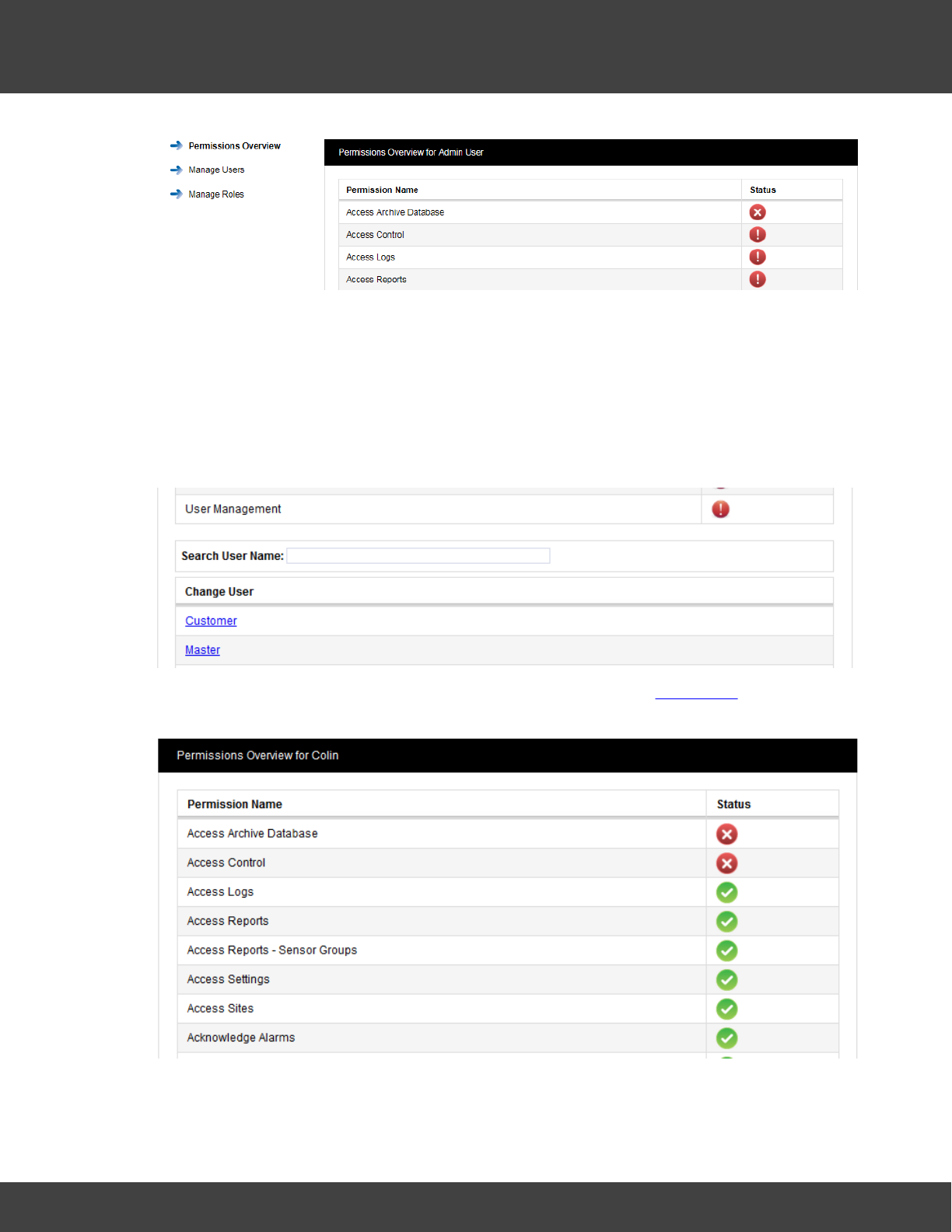The width and height of the screenshot is (952, 1232).
Task: Click green check status for Colin Access Reports
Action: pos(727,922)
